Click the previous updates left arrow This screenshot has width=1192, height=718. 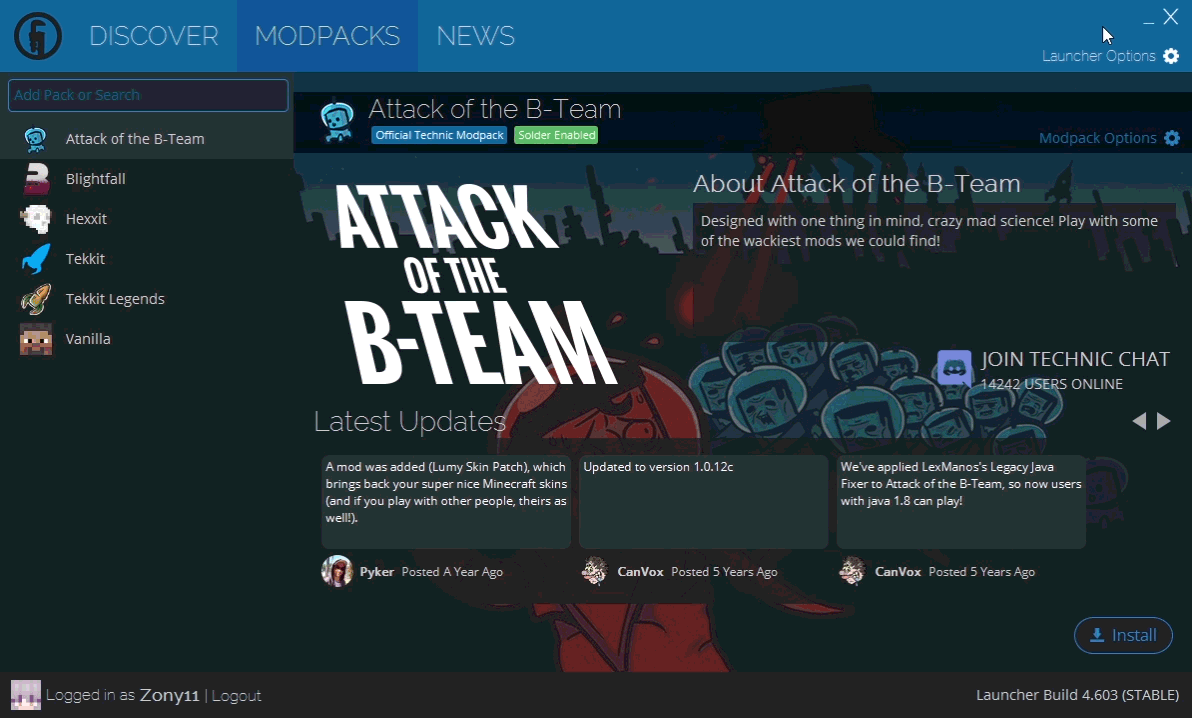pyautogui.click(x=1139, y=421)
